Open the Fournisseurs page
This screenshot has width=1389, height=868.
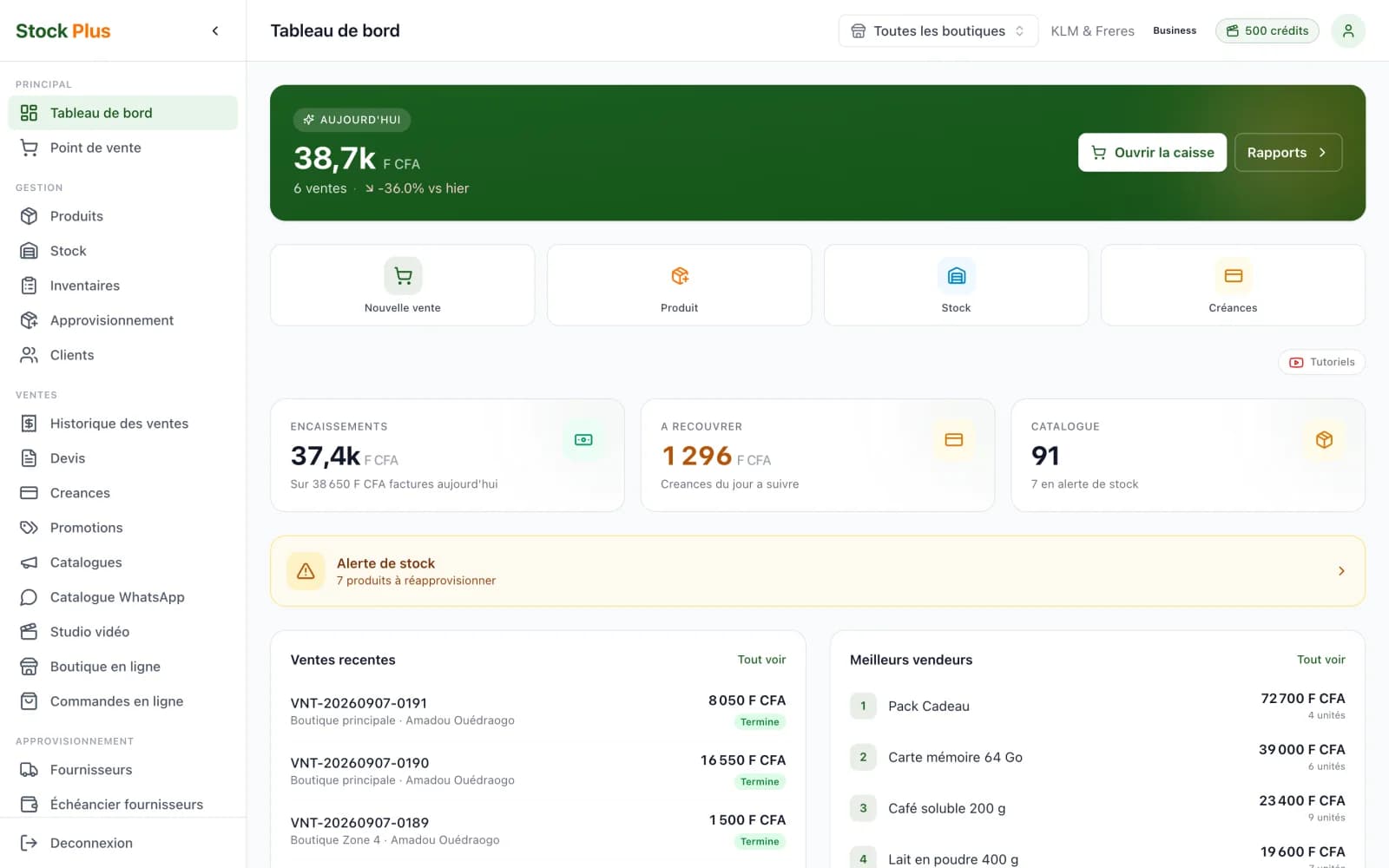pos(122,770)
